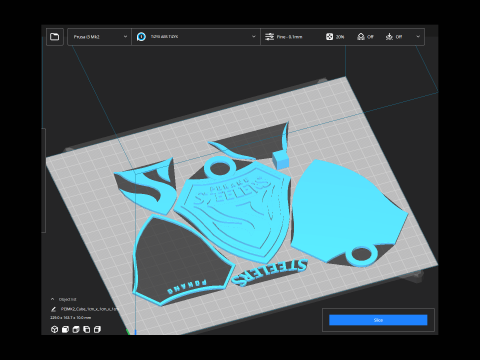The height and width of the screenshot is (360, 480).
Task: Collapse the Object list panel
Action: (52, 299)
